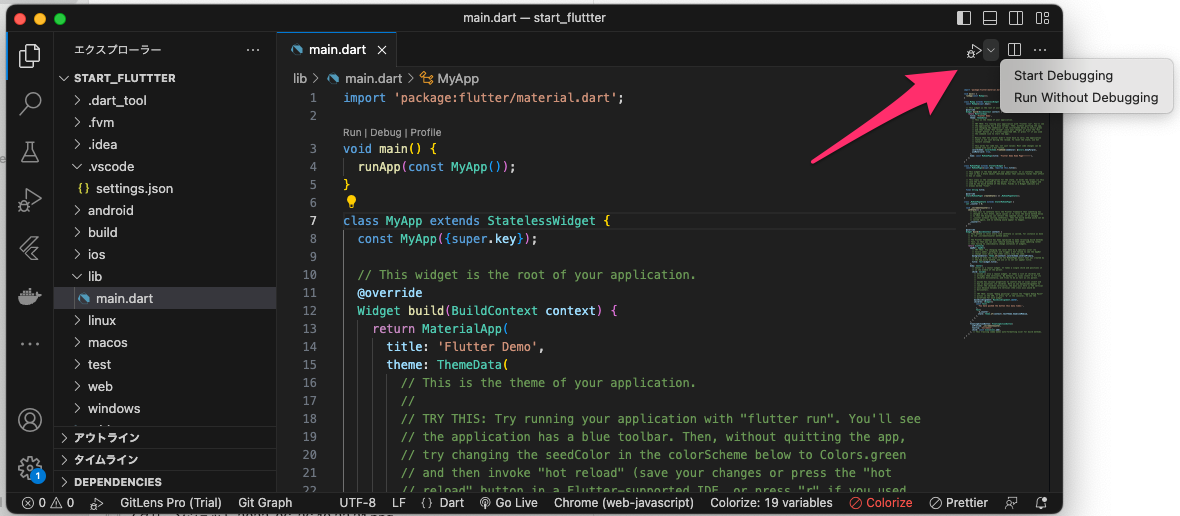Click Prettier formatter status item
This screenshot has height=516, width=1180.
[959, 502]
